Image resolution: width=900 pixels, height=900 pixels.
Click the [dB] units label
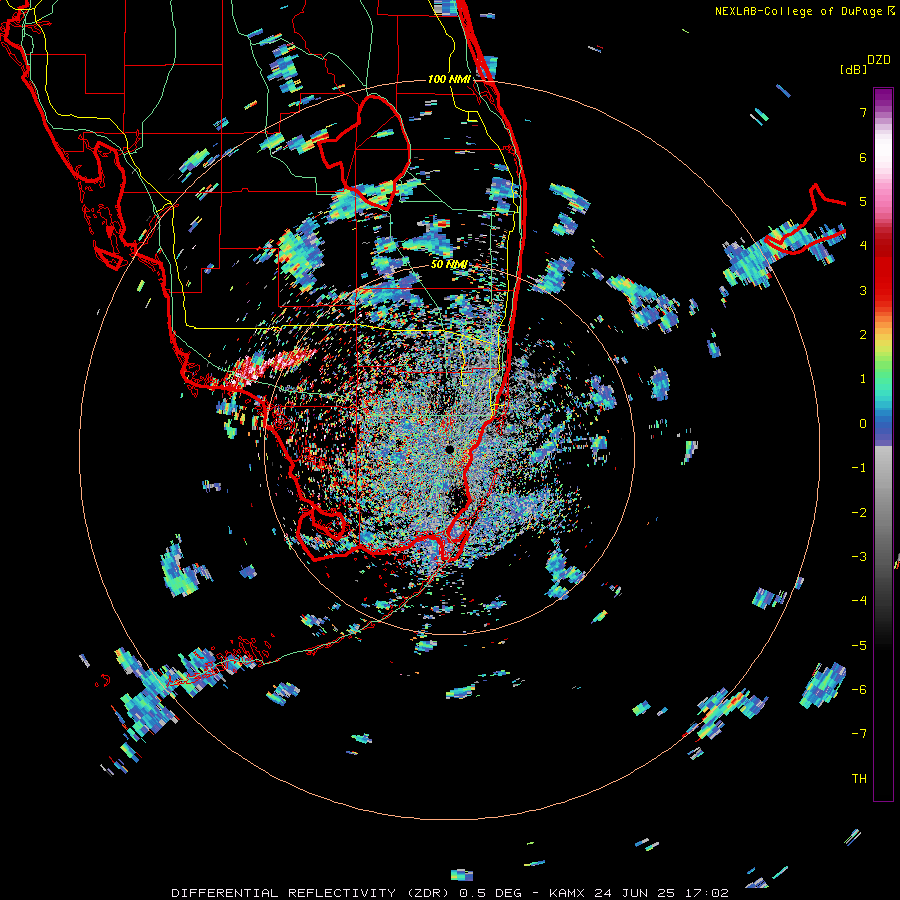[x=853, y=69]
